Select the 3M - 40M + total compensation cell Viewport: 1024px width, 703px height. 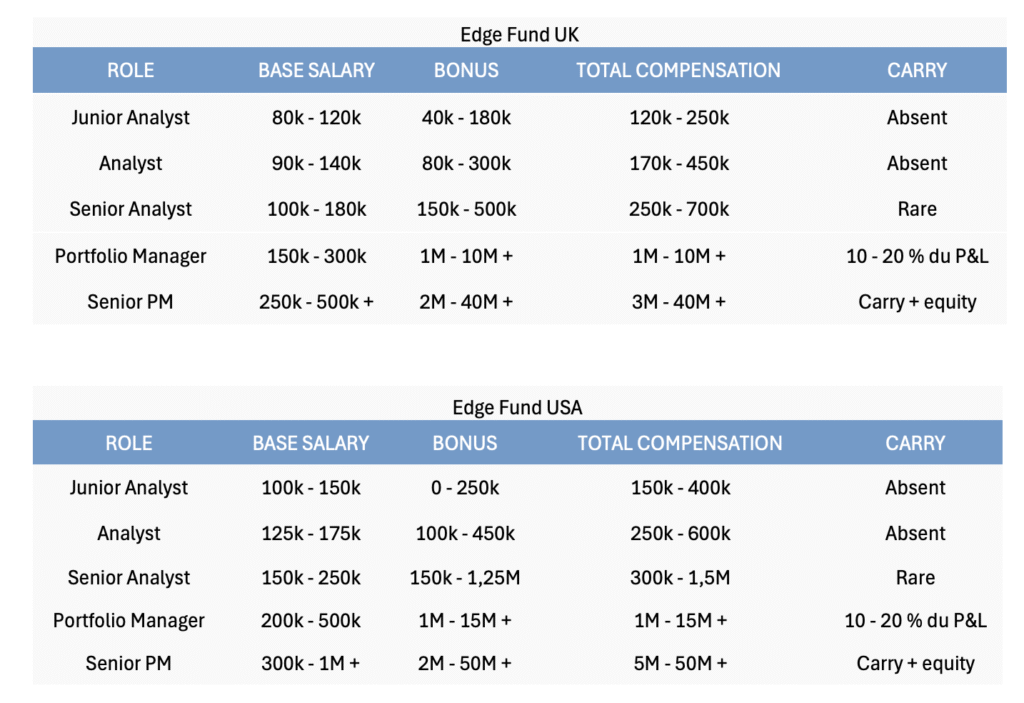678,302
